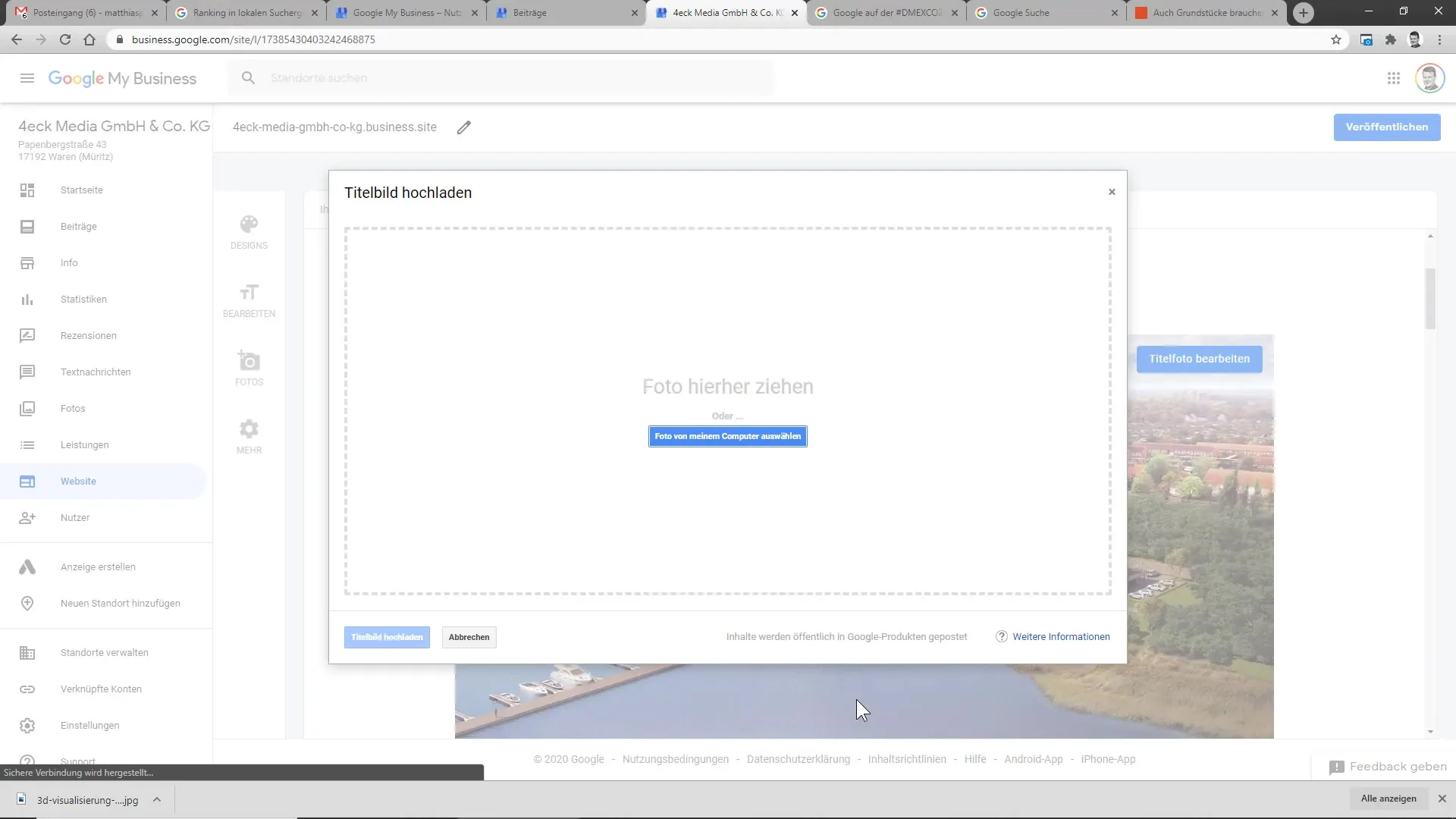Close the Titelbild hochladen dialog
The image size is (1456, 819).
(1112, 192)
